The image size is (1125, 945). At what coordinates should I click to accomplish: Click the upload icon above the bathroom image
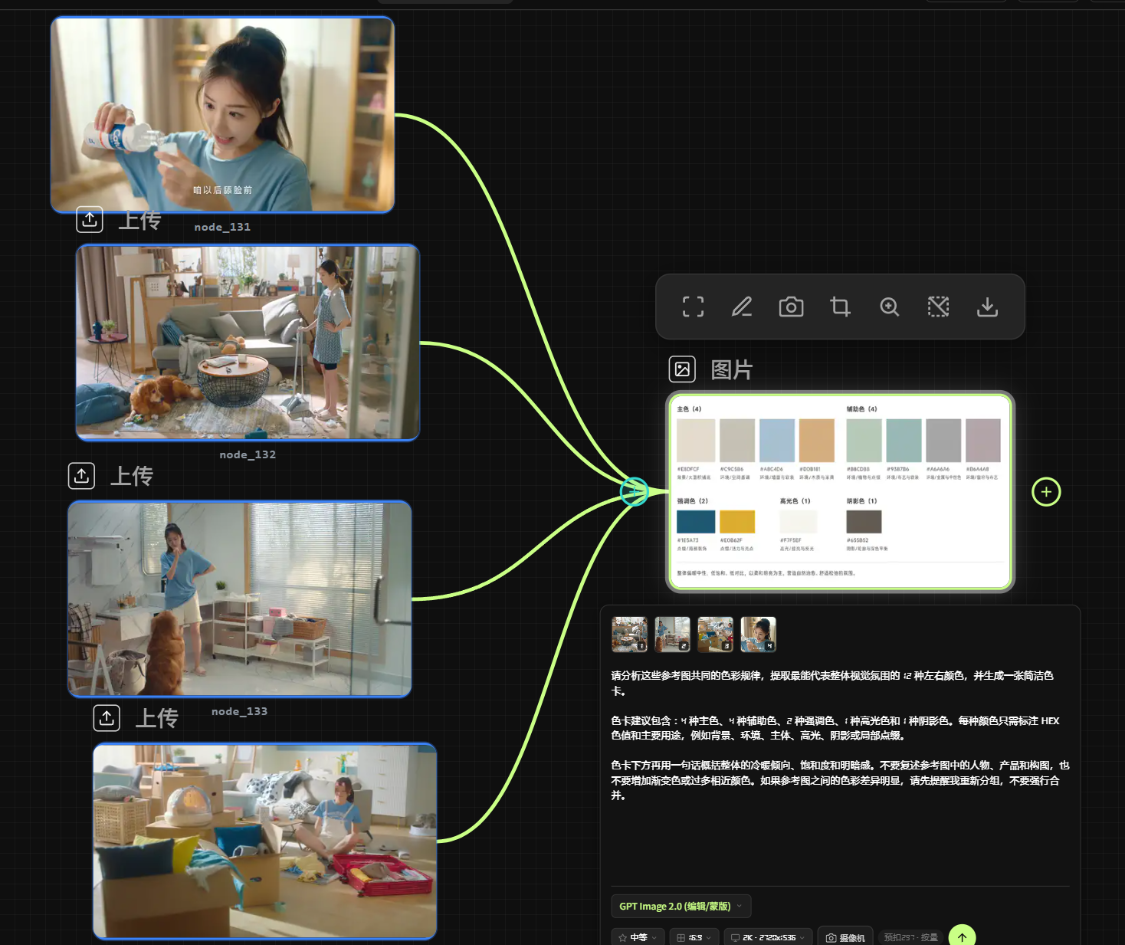click(81, 475)
